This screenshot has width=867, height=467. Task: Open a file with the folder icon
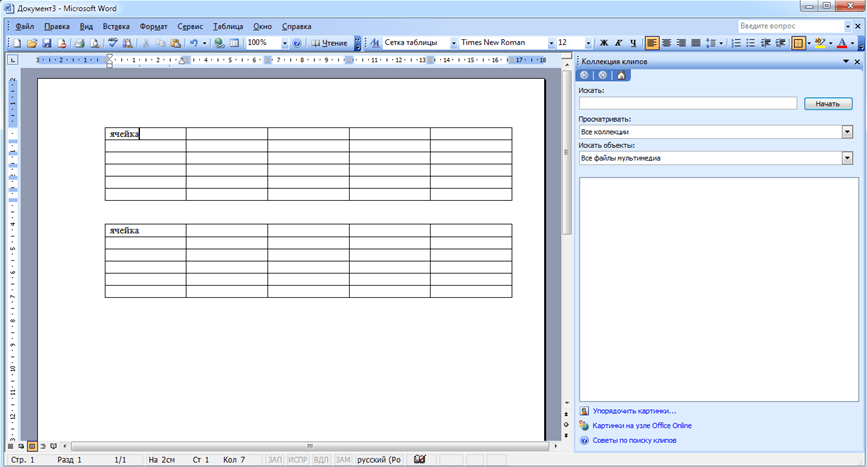32,44
